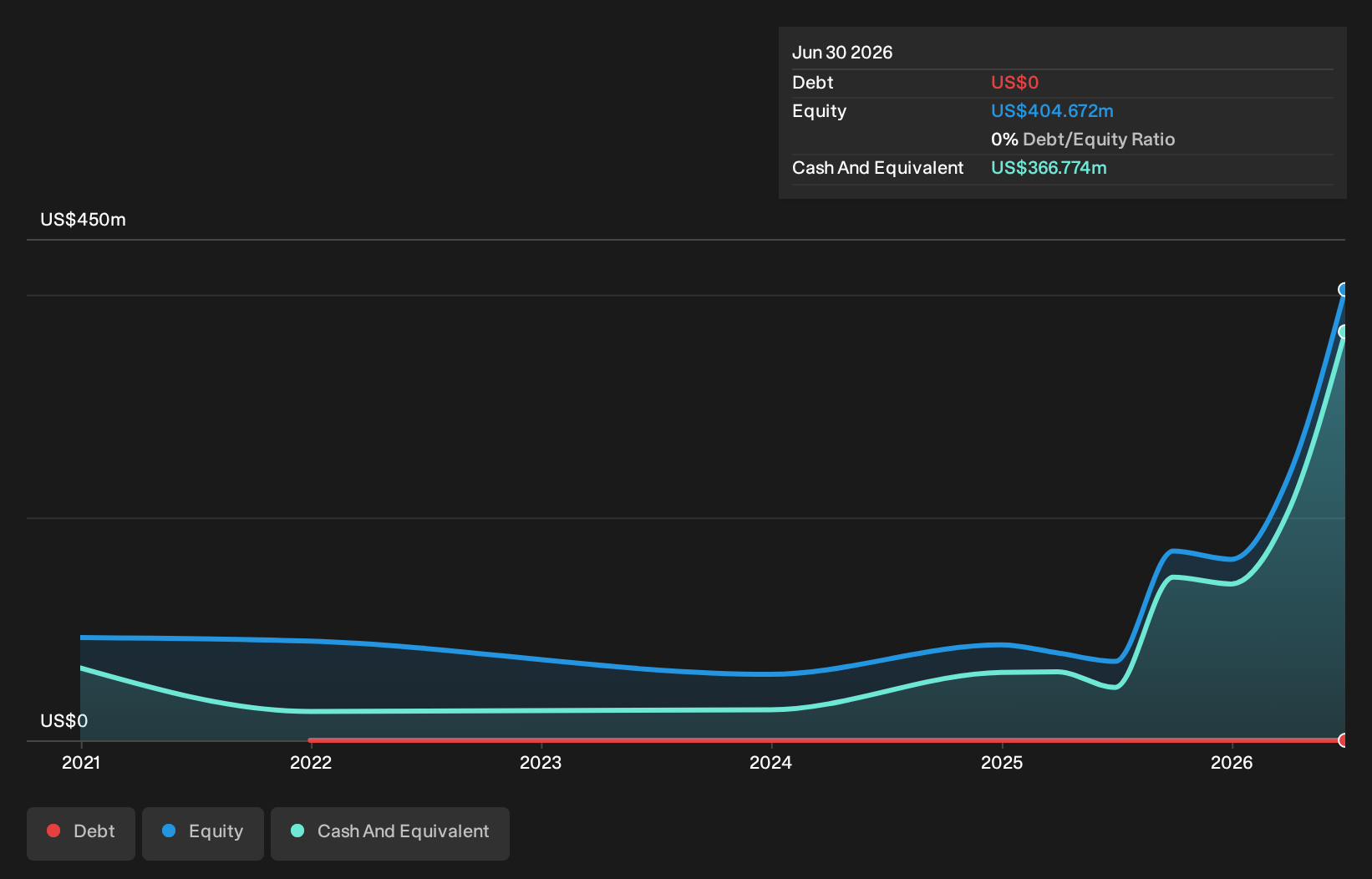The width and height of the screenshot is (1372, 879).
Task: Click the 2024 x-axis label
Action: tap(770, 763)
